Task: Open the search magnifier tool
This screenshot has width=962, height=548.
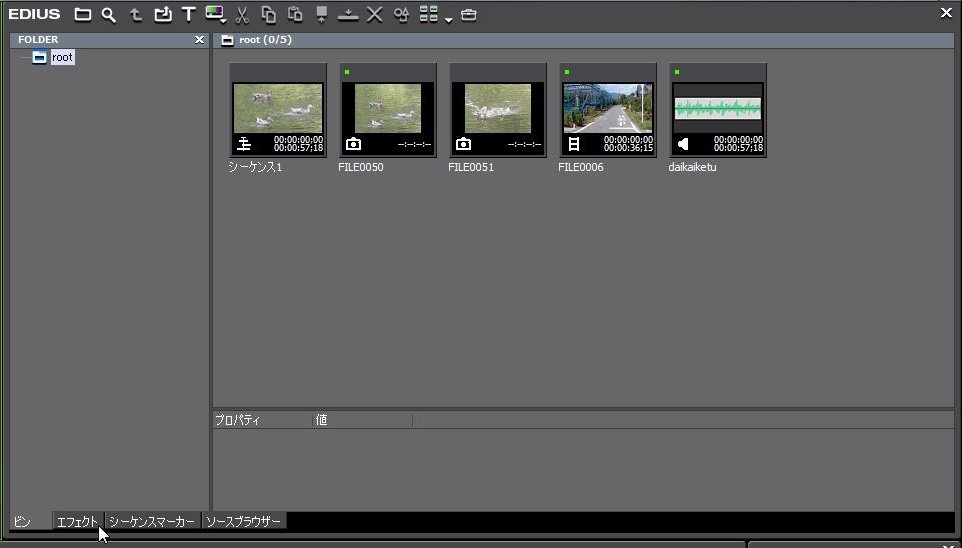Action: (x=109, y=15)
